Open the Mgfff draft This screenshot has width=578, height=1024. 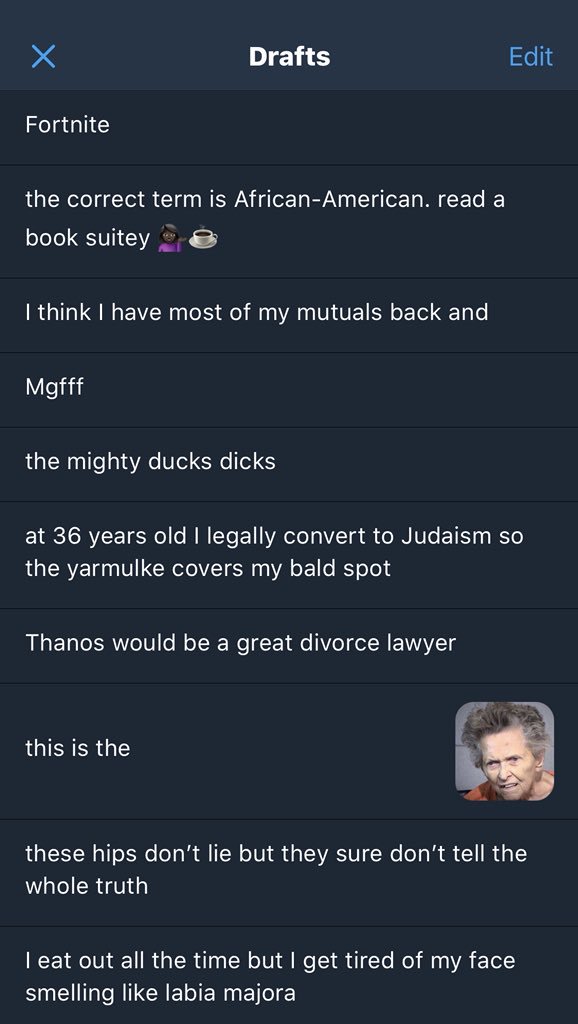289,391
